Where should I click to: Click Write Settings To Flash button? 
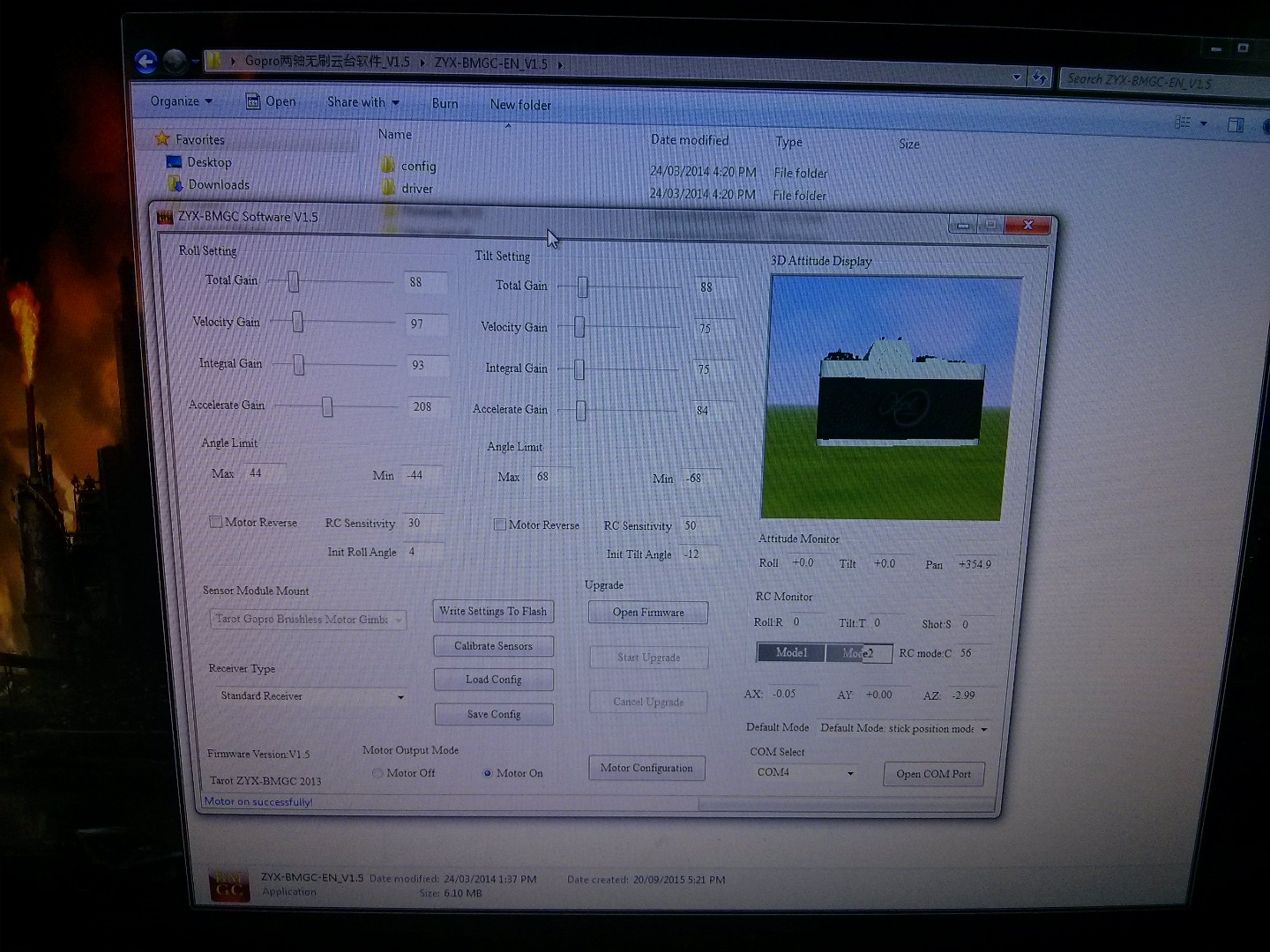click(493, 611)
